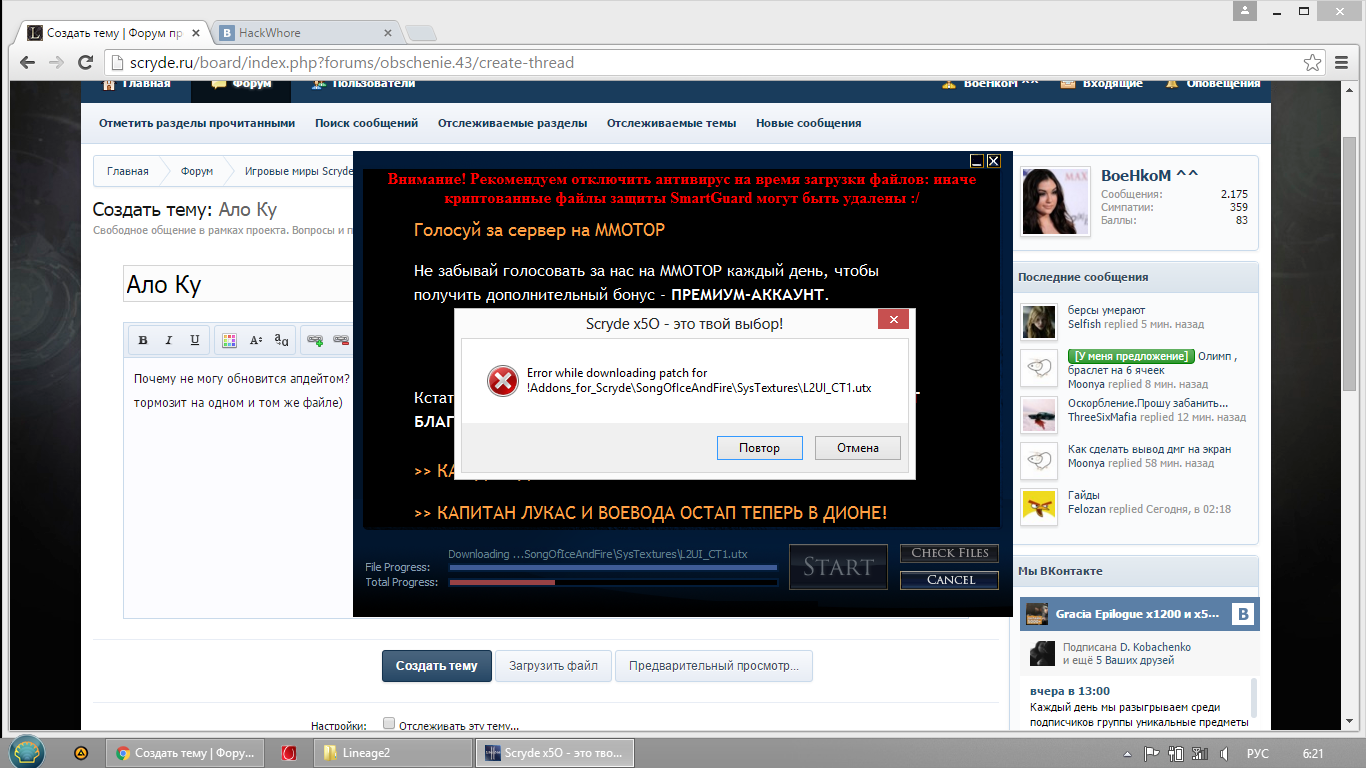Image resolution: width=1366 pixels, height=768 pixels.
Task: Open the Chrome menu button
Action: coord(1343,63)
